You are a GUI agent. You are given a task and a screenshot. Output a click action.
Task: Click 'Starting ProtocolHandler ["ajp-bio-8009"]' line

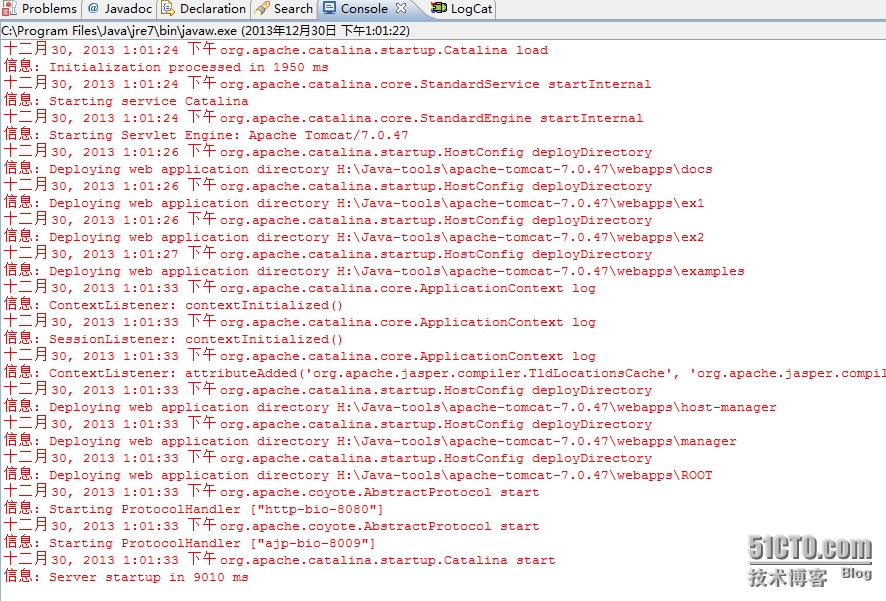click(x=190, y=542)
